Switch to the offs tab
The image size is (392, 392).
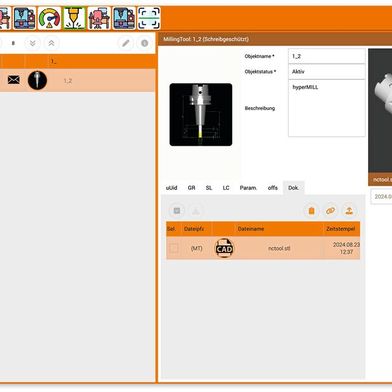(x=273, y=188)
